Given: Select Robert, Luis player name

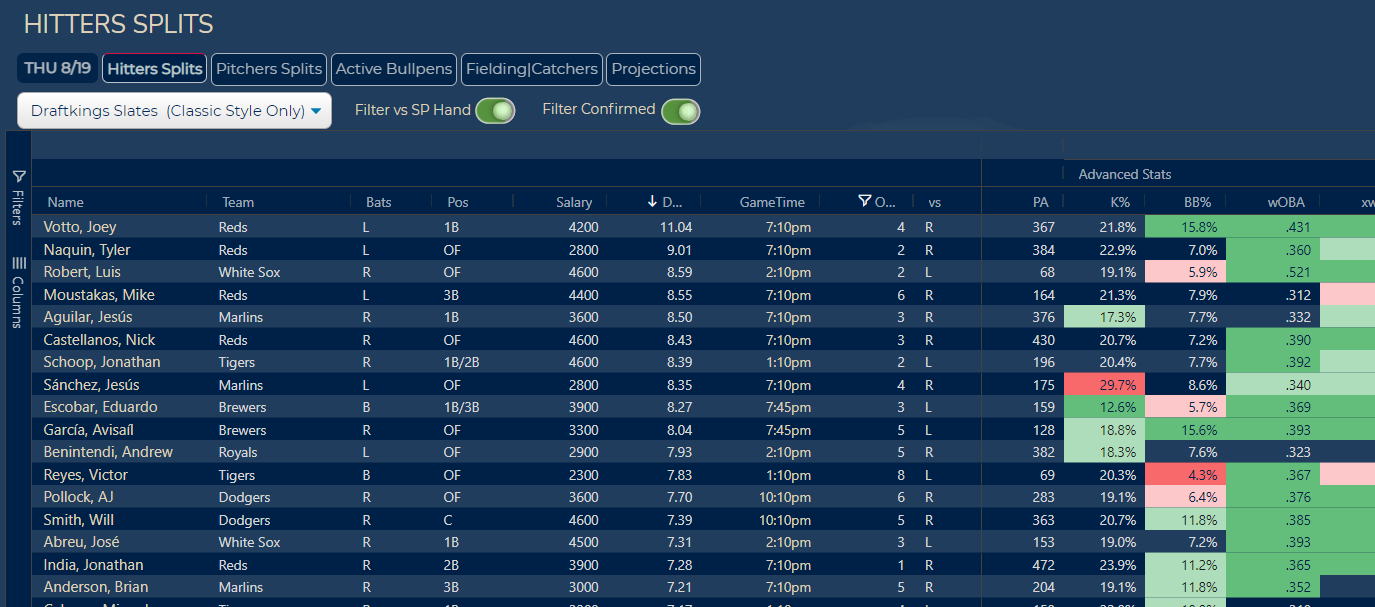Looking at the screenshot, I should pos(80,272).
